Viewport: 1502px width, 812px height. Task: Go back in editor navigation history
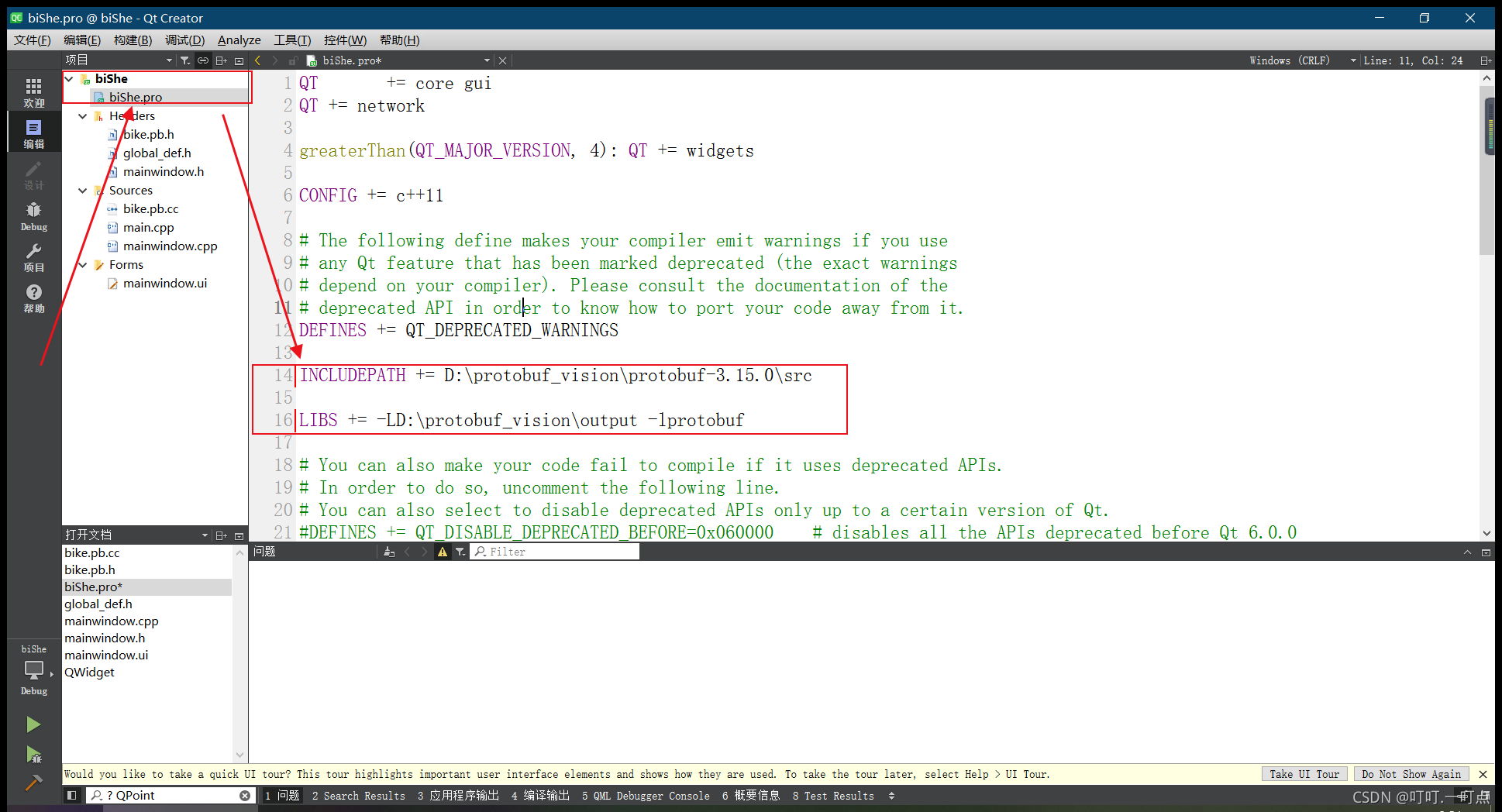click(x=257, y=60)
